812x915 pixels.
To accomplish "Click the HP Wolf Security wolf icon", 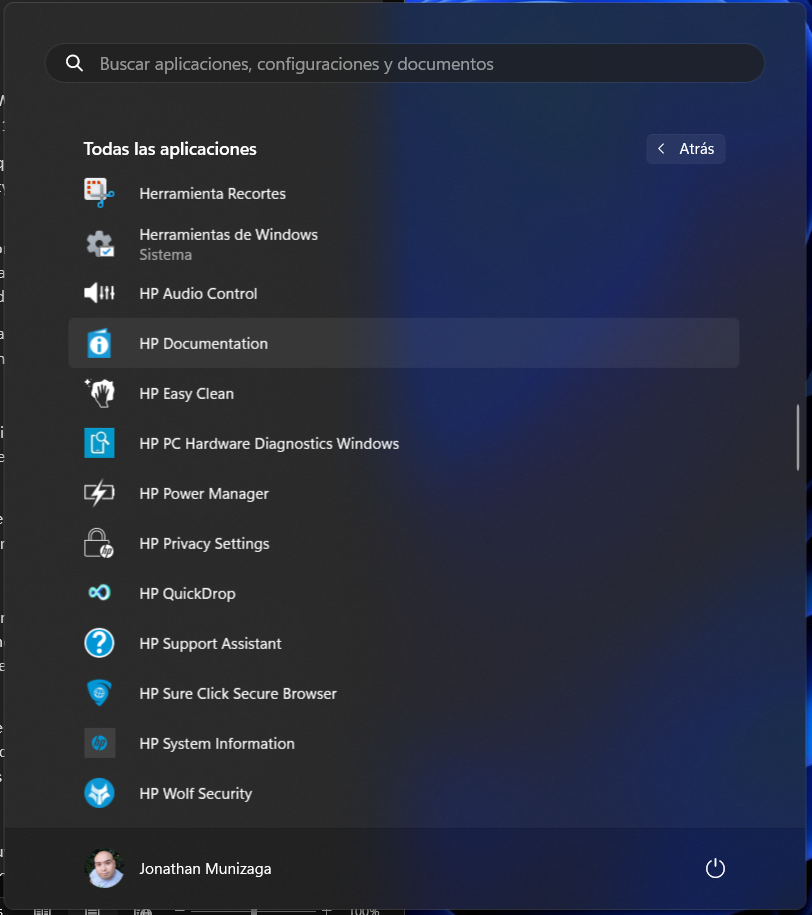I will (99, 793).
